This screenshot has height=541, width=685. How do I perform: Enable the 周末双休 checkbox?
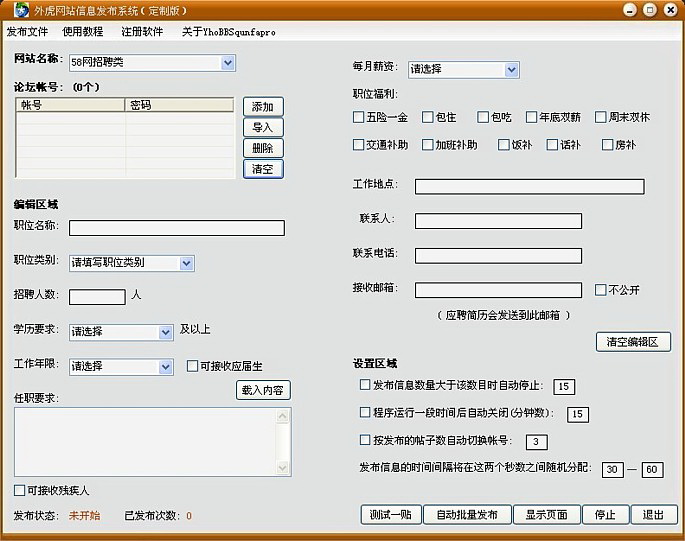pos(601,117)
